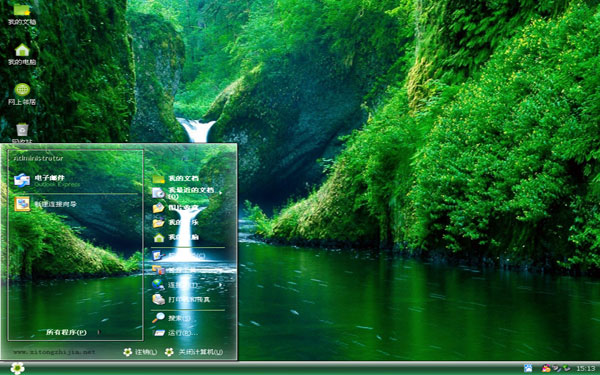Expand 所有程序(P) in the Start menu
Screen dimensions: 600x375
(x=73, y=332)
